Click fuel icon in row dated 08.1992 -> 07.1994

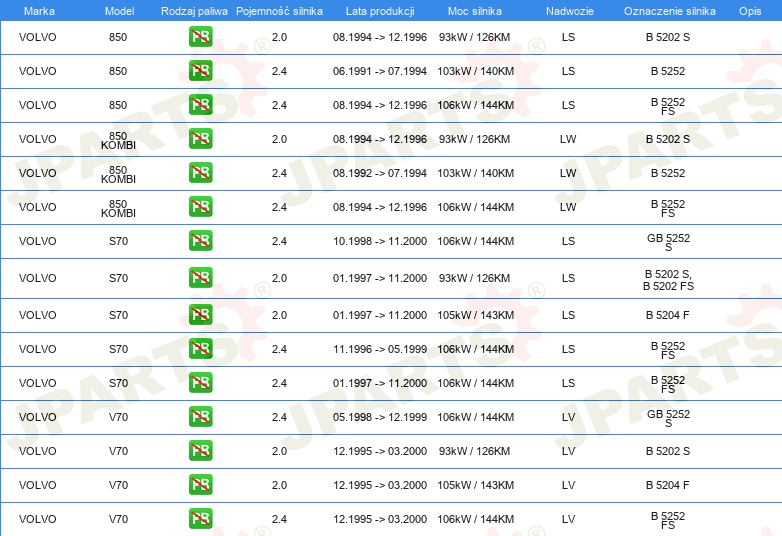[x=200, y=173]
